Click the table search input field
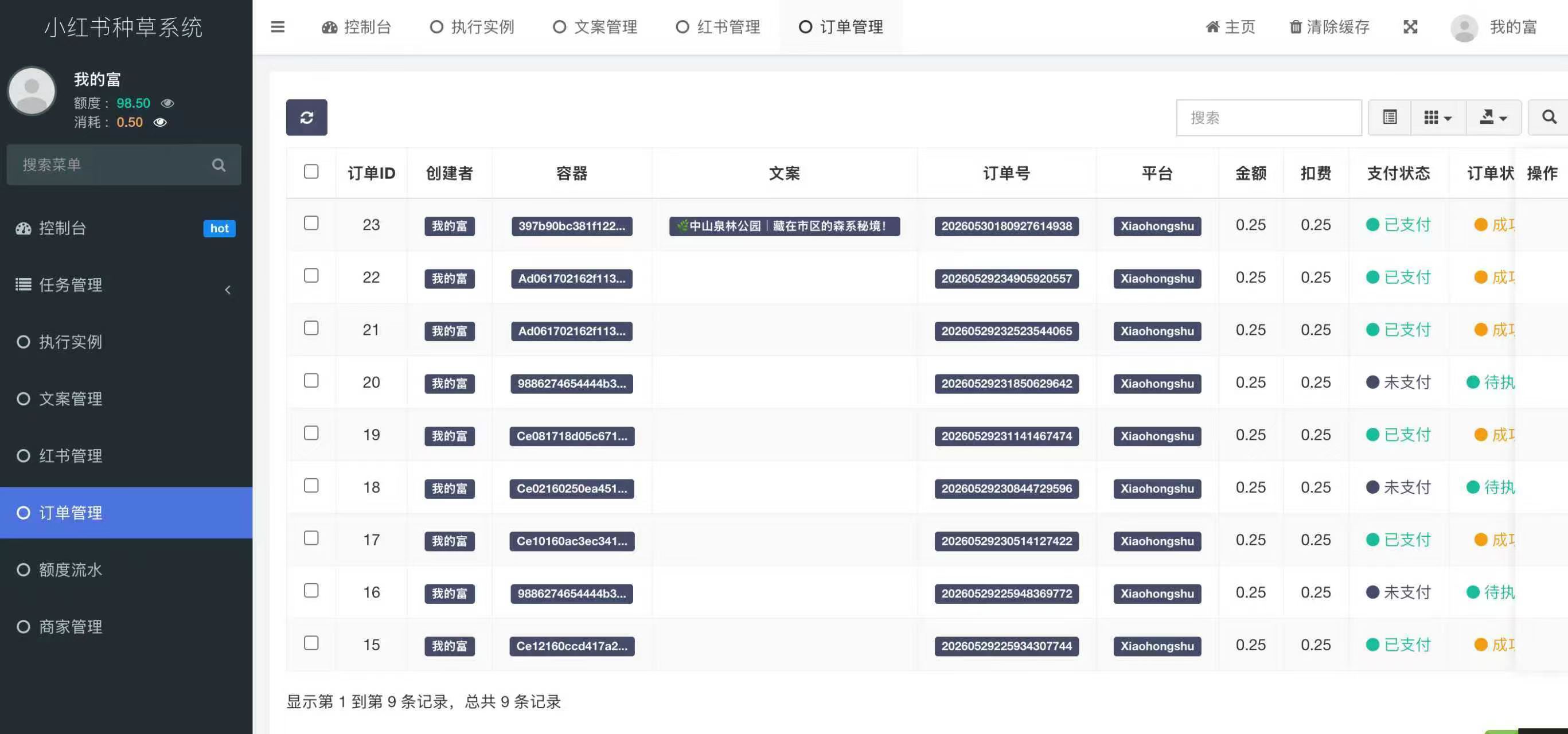Viewport: 1568px width, 734px height. (x=1269, y=118)
